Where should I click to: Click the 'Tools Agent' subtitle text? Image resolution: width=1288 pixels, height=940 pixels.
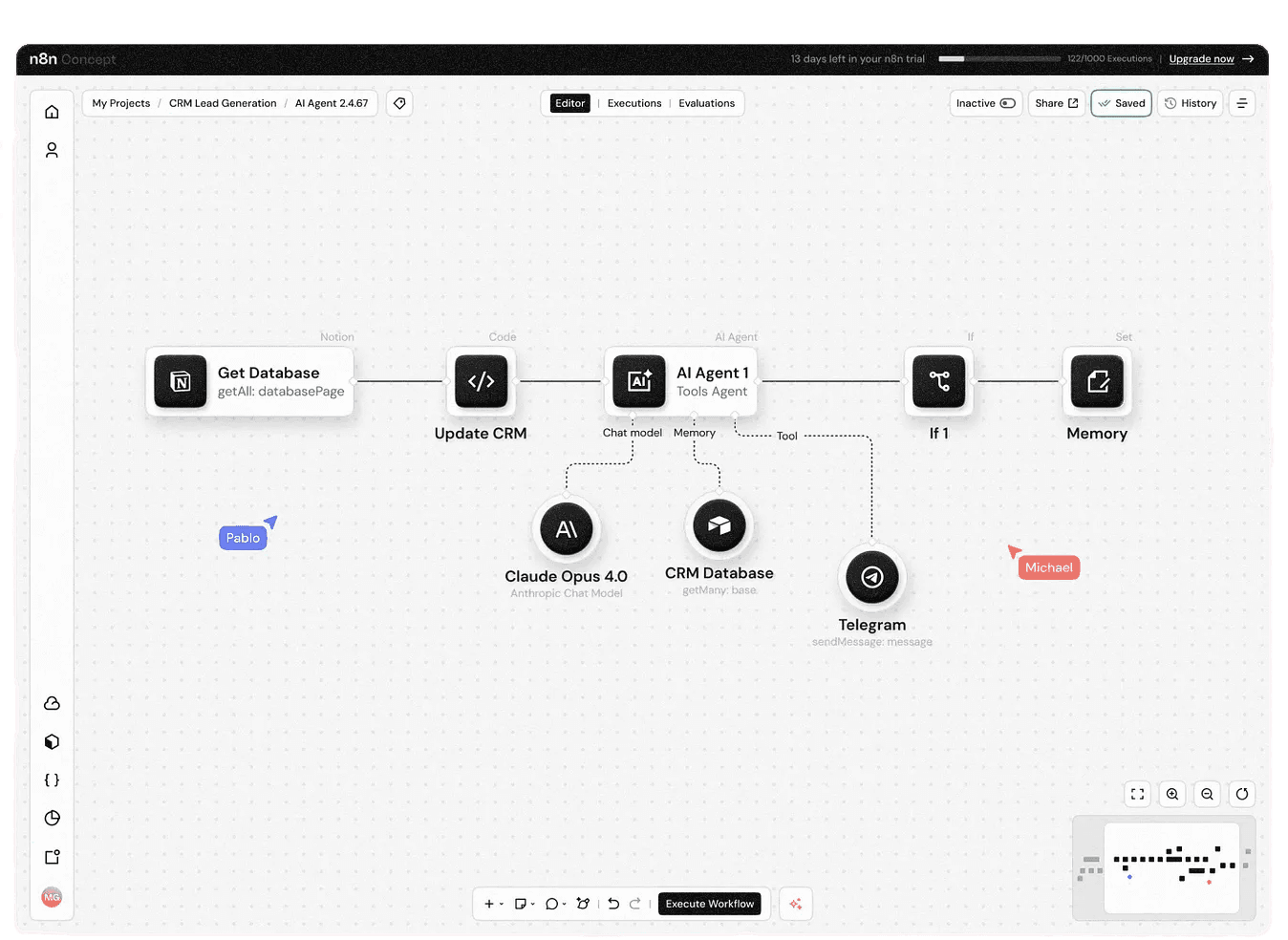click(712, 392)
